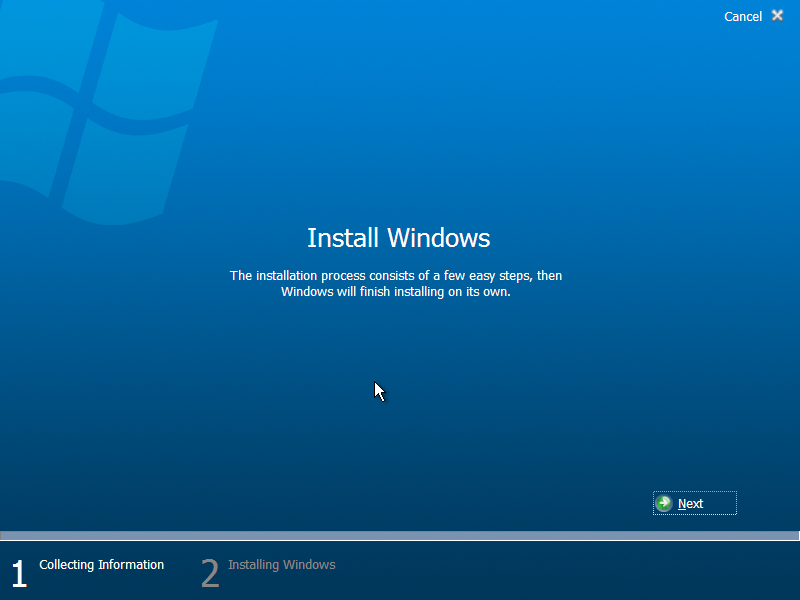800x600 pixels.
Task: Click the step number 1 indicator
Action: [19, 573]
